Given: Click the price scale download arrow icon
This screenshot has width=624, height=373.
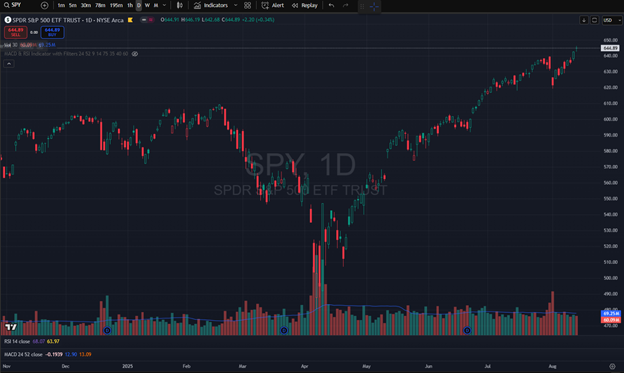Looking at the screenshot, I should tap(584, 20).
